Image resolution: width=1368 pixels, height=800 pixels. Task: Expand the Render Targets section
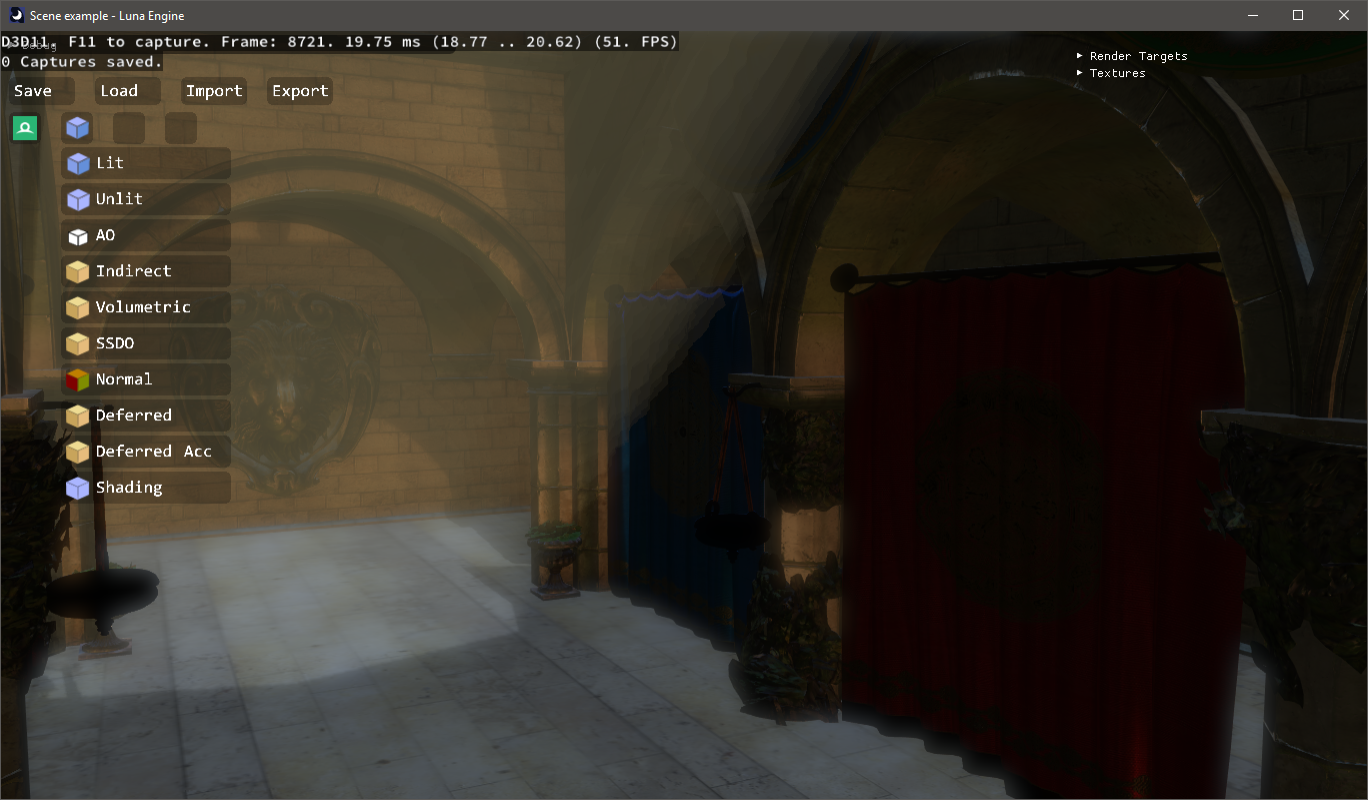[x=1132, y=56]
